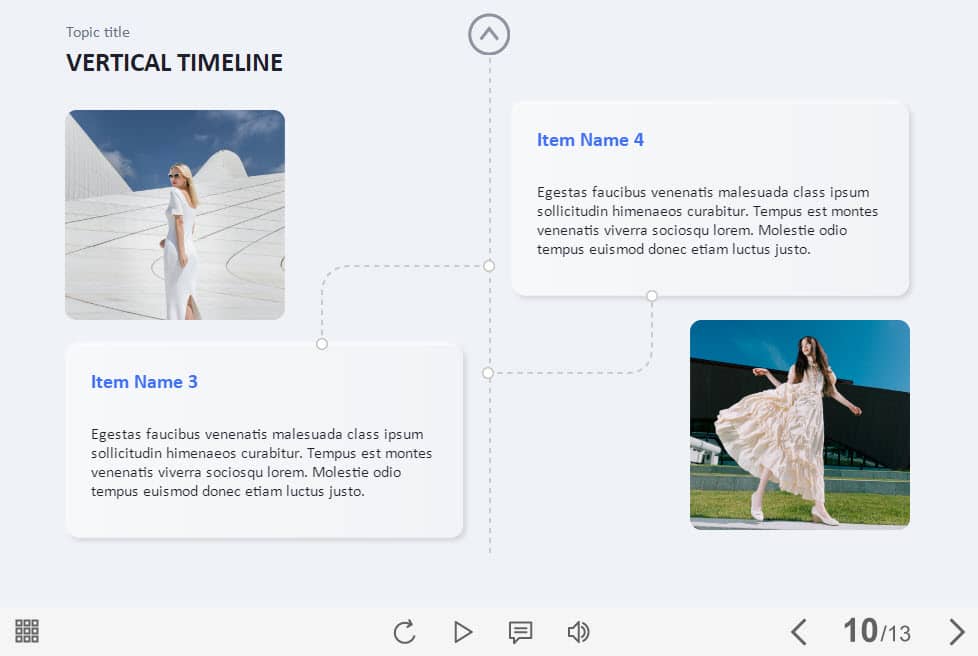Click photo of woman in white dress

point(175,215)
